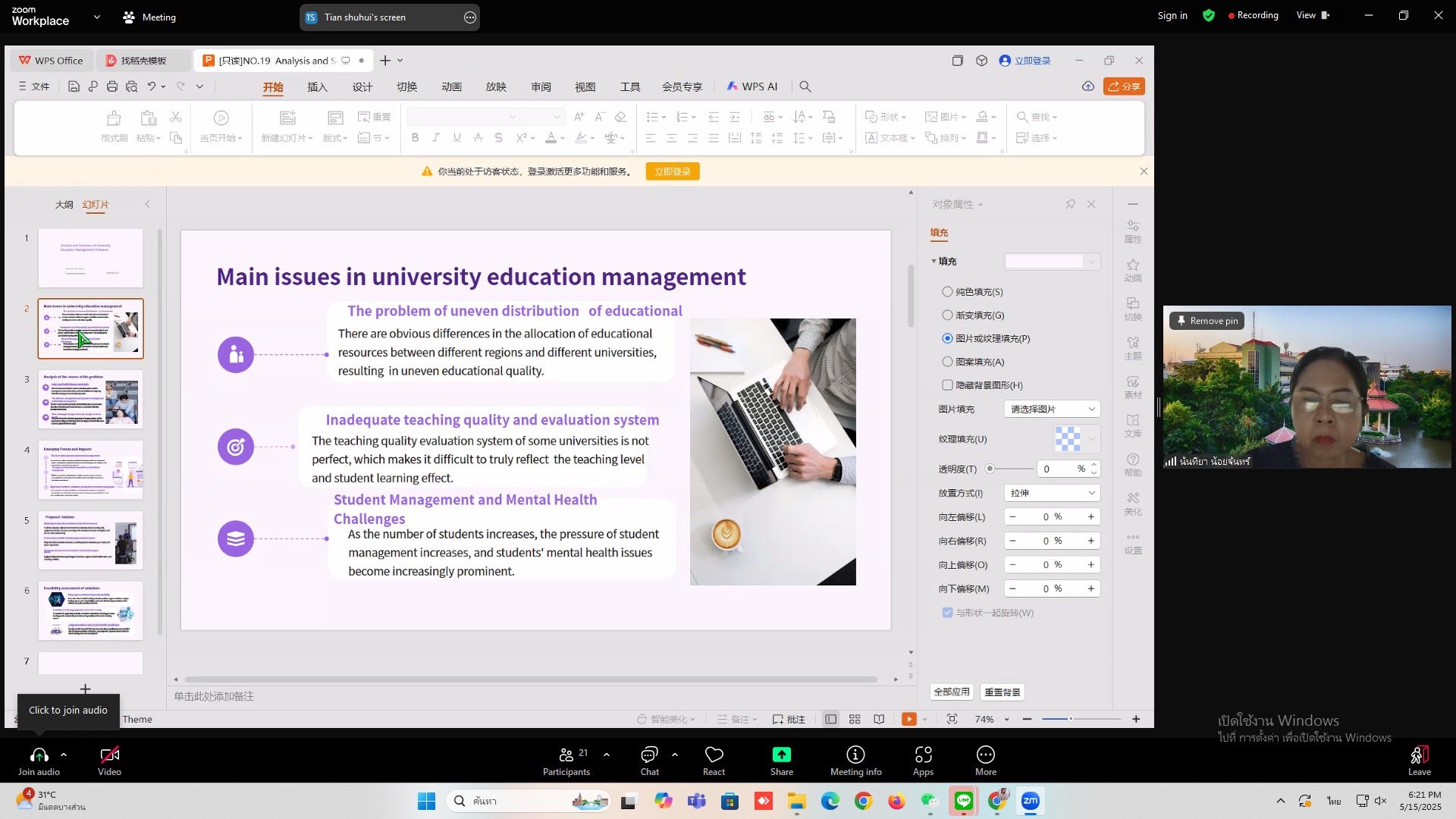Open the Design ribbon tab
Screen dimensions: 1456x819
(362, 87)
